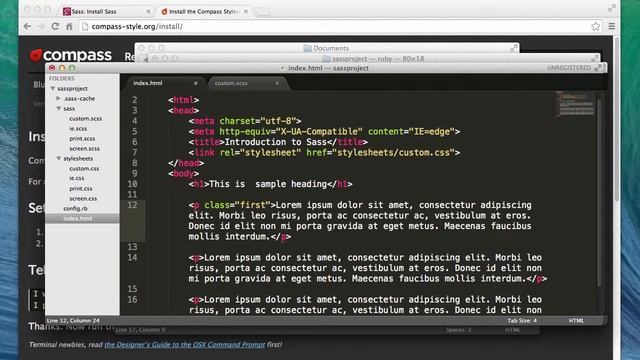This screenshot has height=360, width=640.
Task: Open a new browser tab
Action: tap(263, 12)
